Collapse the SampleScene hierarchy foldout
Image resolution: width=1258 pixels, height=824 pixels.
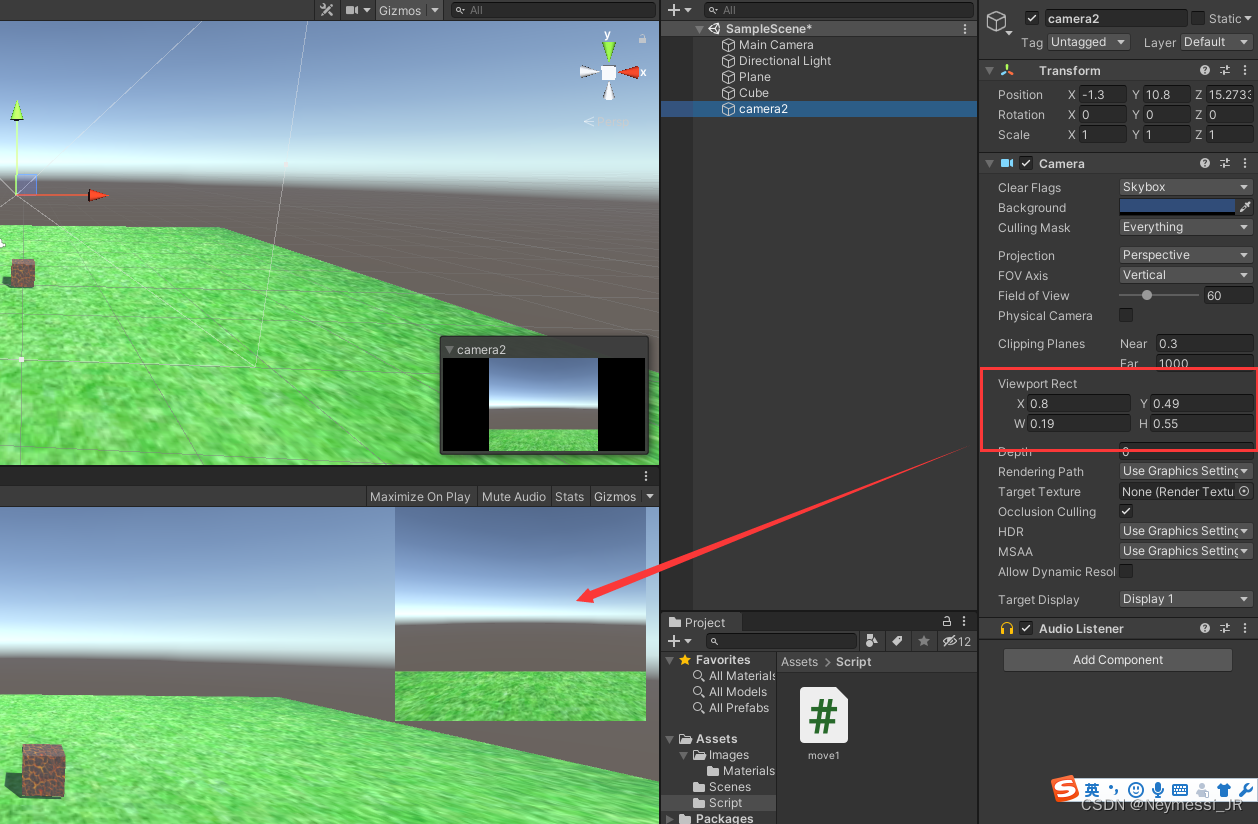pyautogui.click(x=699, y=29)
